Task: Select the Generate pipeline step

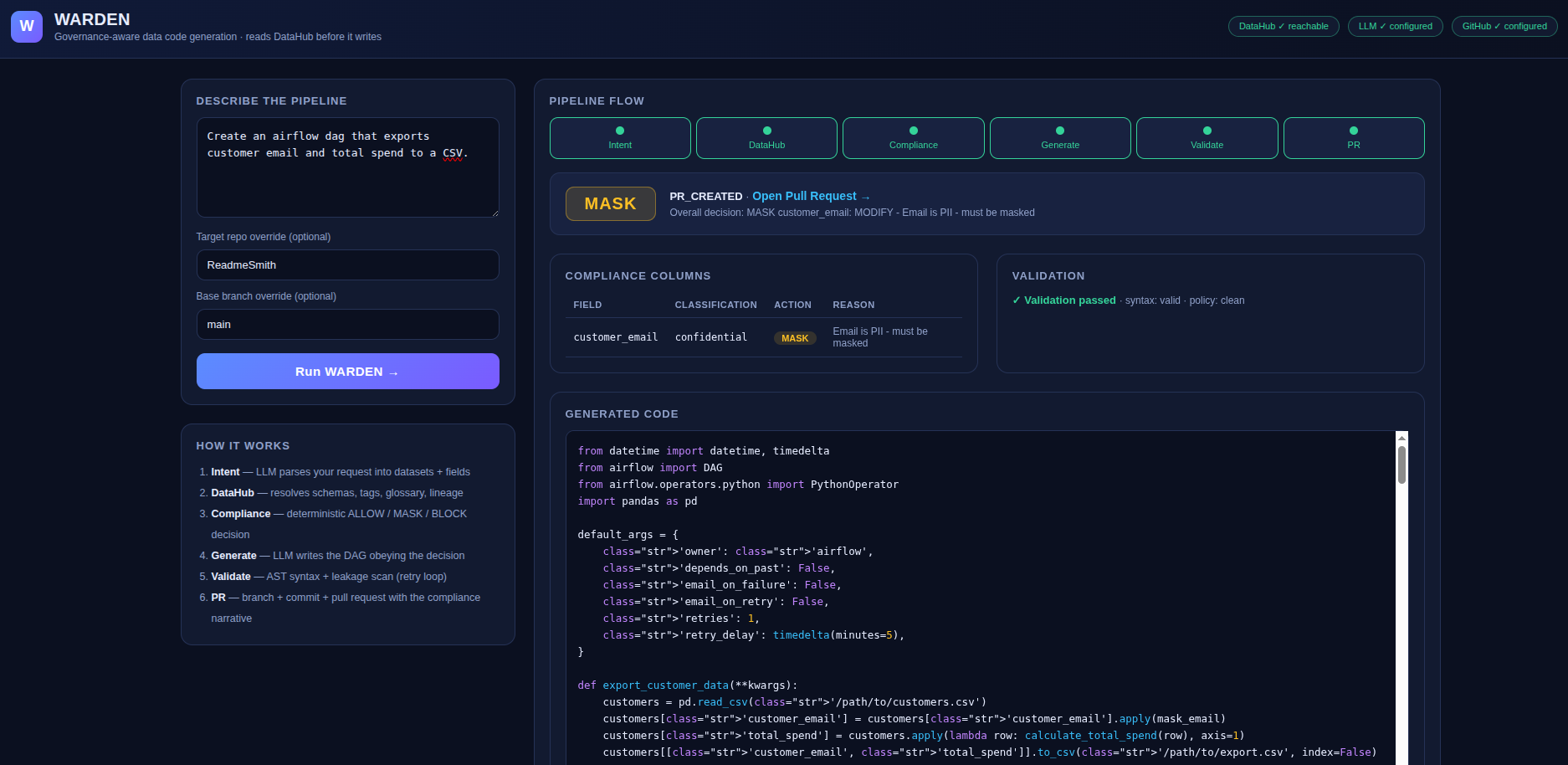Action: [1060, 138]
